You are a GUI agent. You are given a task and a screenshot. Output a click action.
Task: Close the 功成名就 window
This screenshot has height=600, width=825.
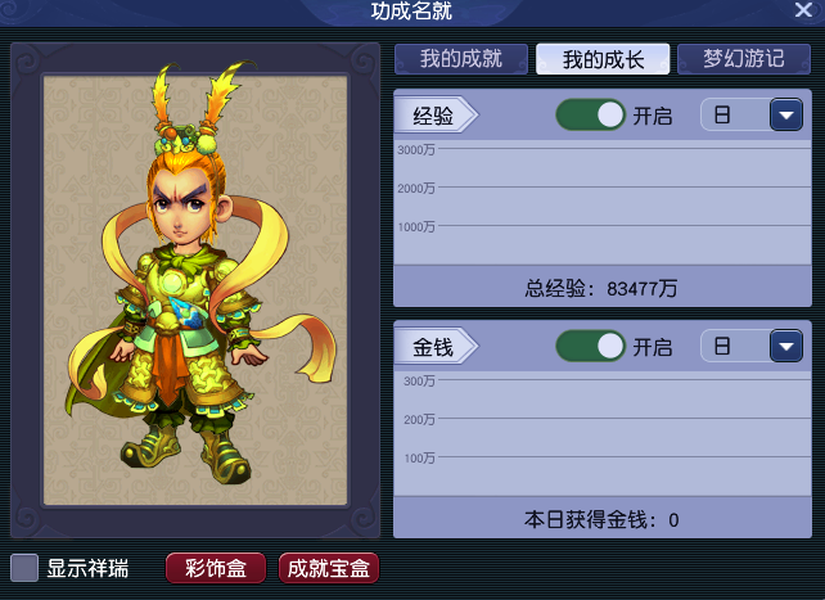(803, 9)
